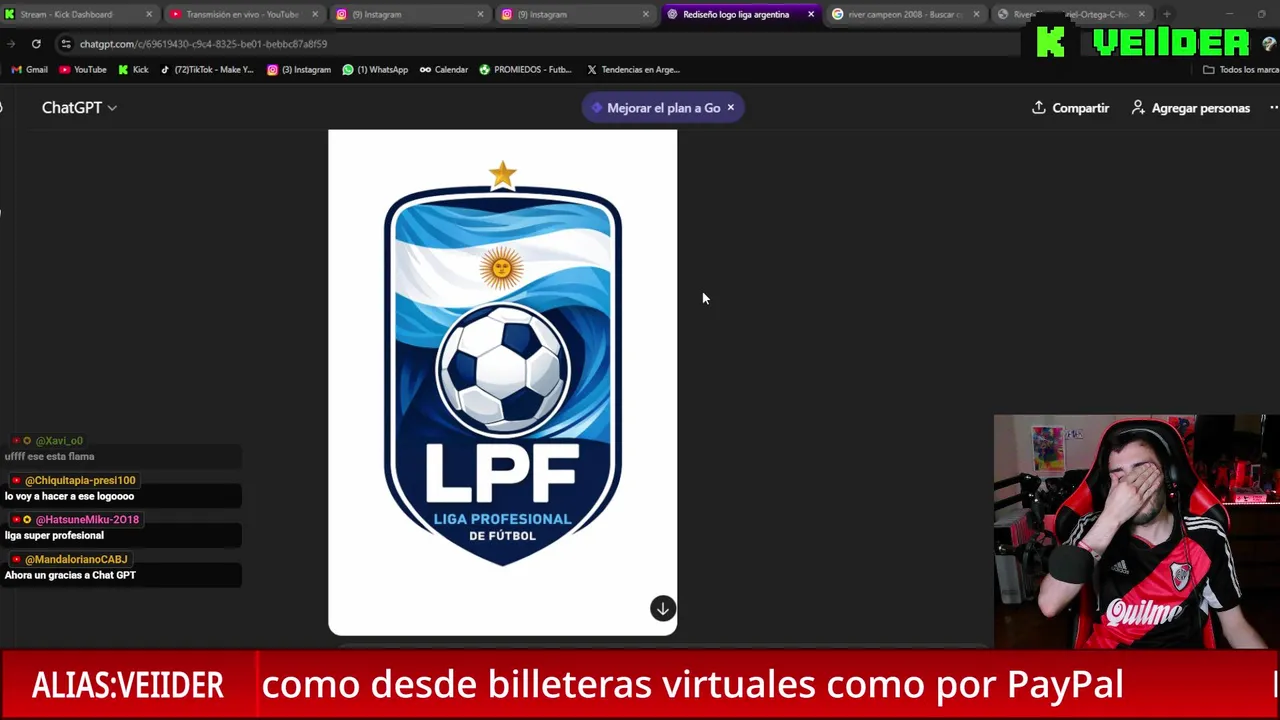
Task: Reload the page with the refresh icon
Action: [x=36, y=44]
